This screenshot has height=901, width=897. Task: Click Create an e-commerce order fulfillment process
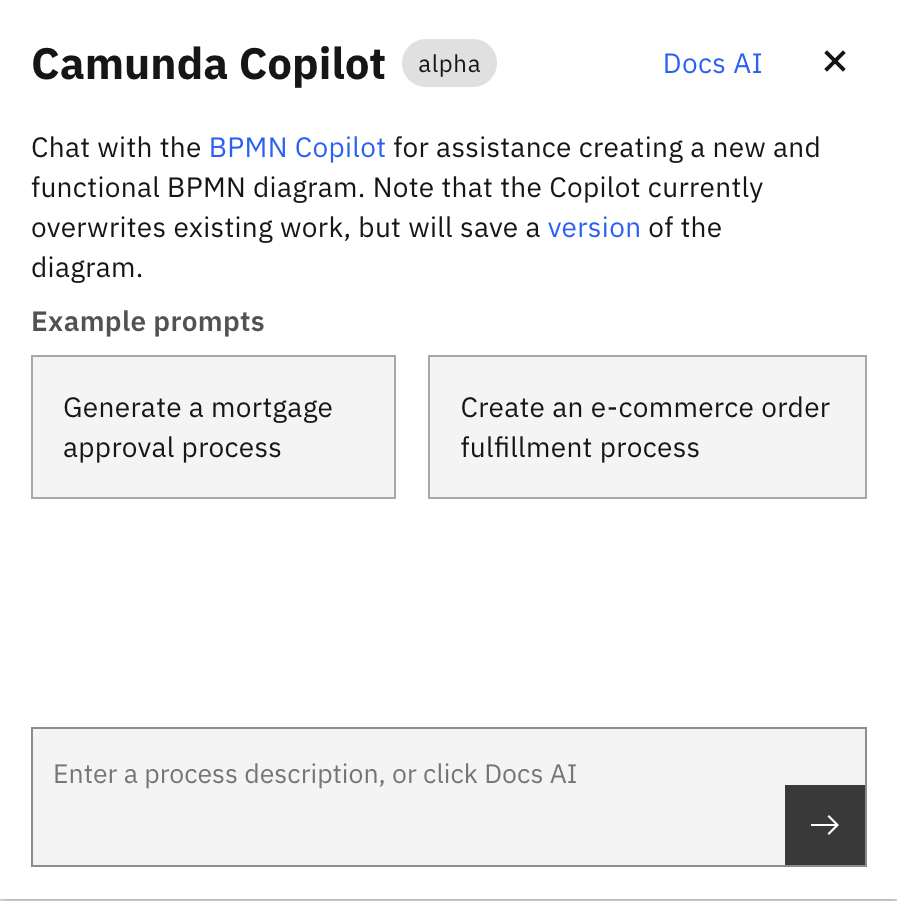[x=646, y=426]
